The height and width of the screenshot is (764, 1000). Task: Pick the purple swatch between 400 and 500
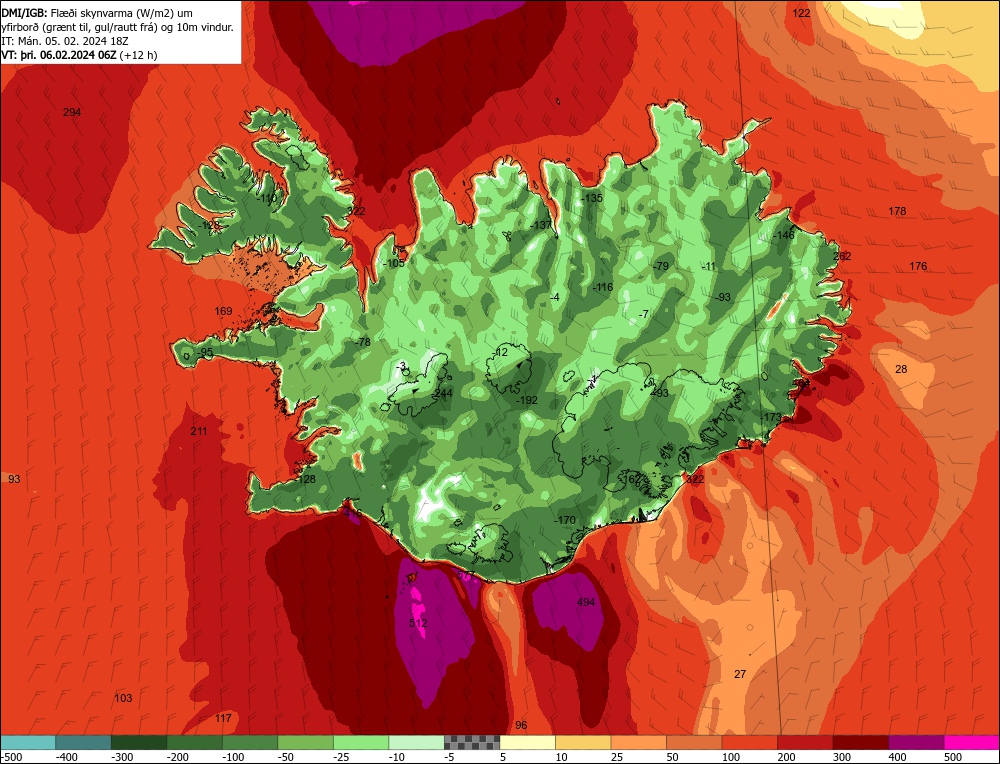(916, 742)
